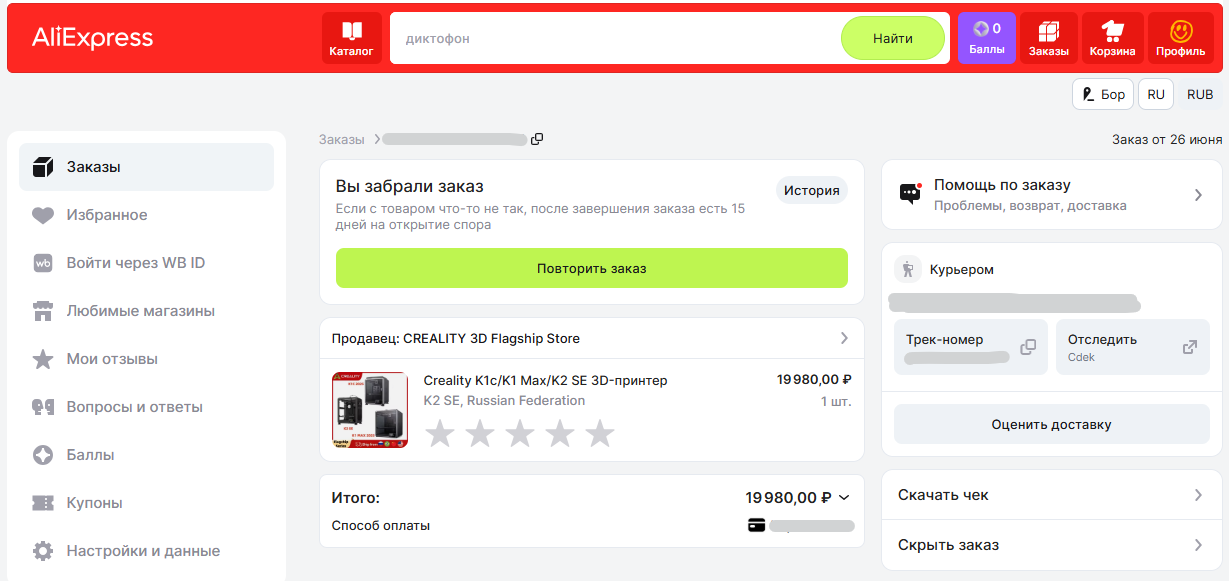This screenshot has height=581, width=1229.
Task: Click the Найти search button
Action: [x=893, y=38]
